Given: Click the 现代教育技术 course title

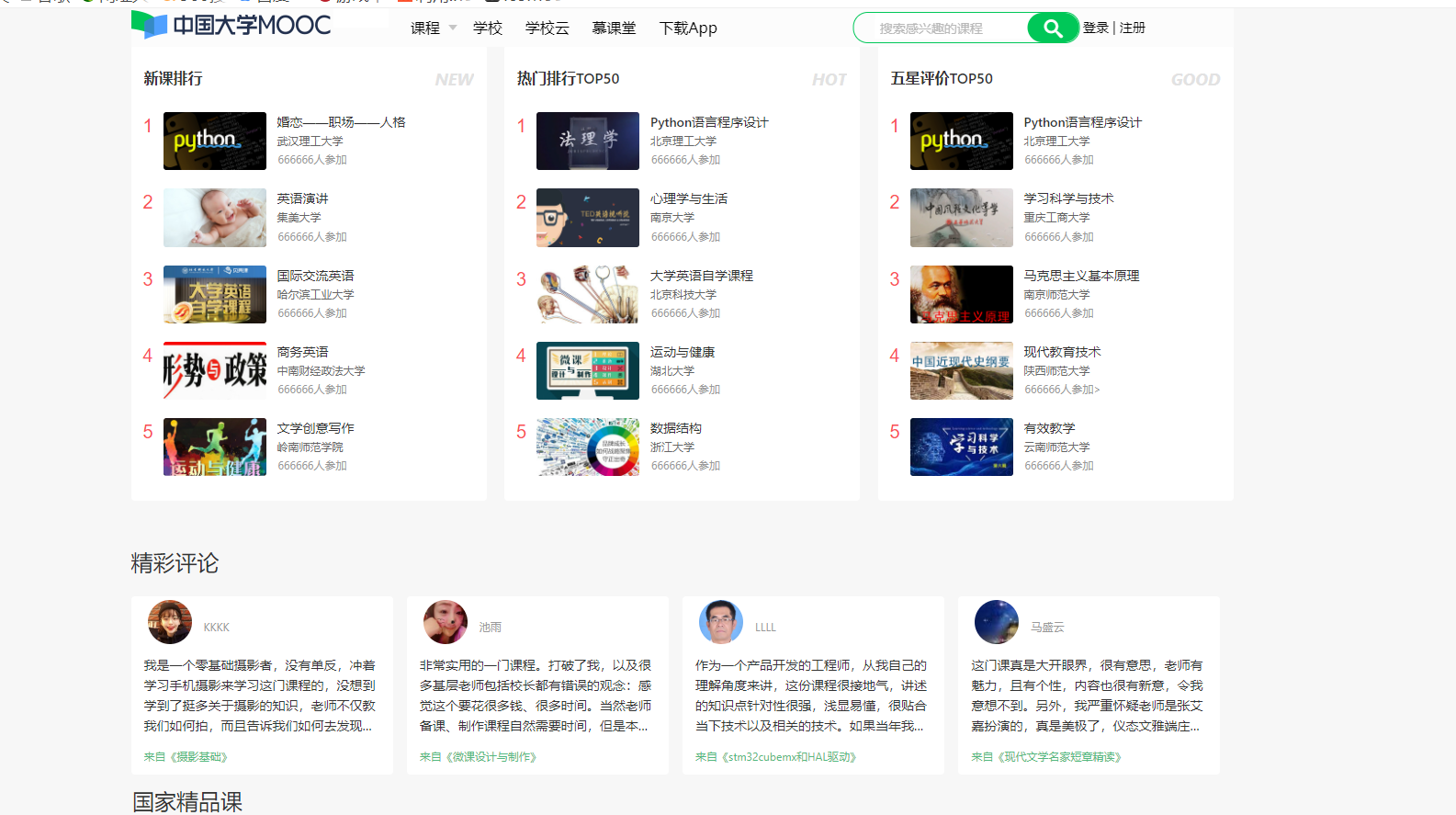Looking at the screenshot, I should 1063,352.
